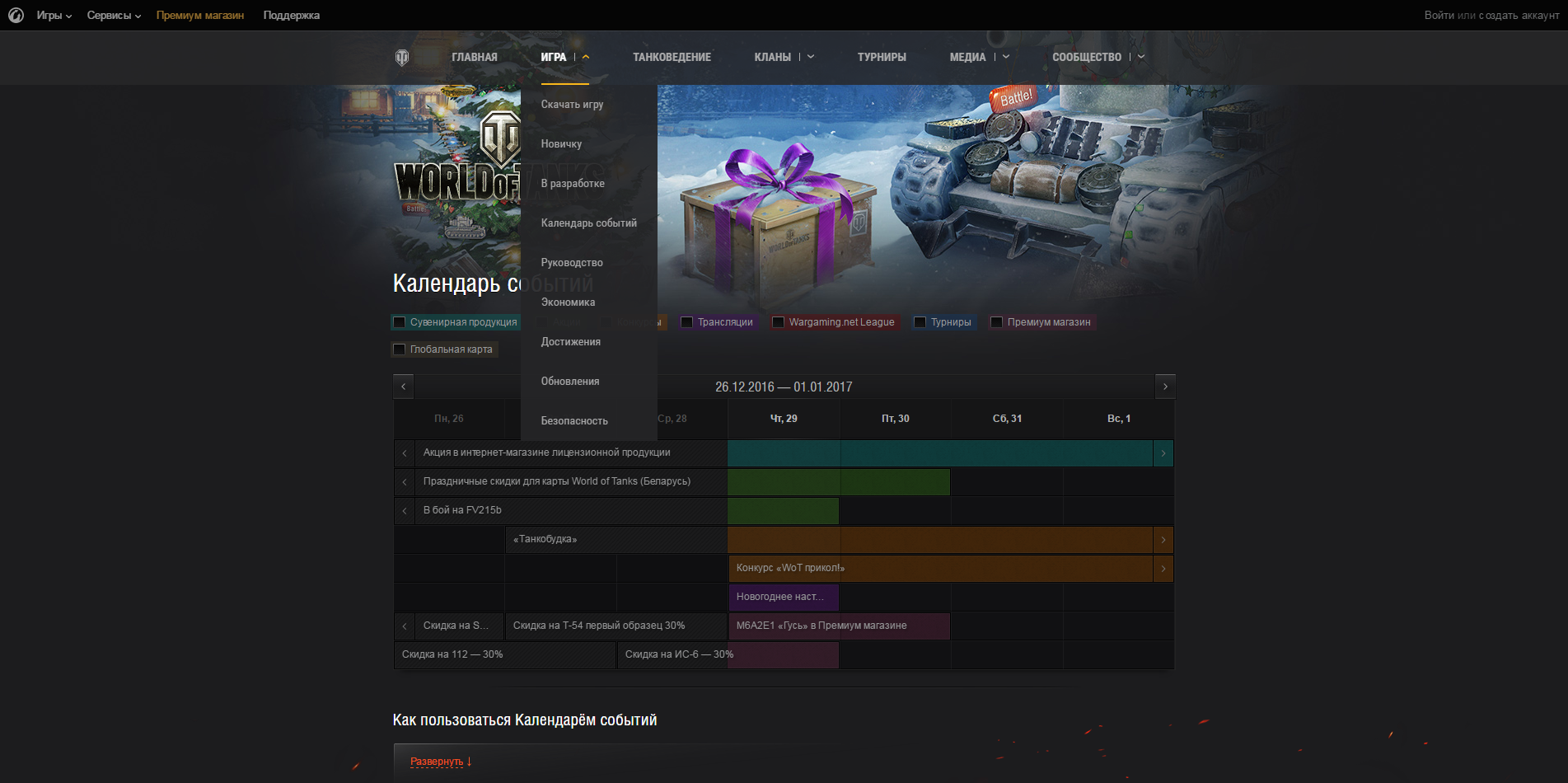
Task: Open the ТАНКОВЕДЕНИЕ nav item
Action: (672, 57)
